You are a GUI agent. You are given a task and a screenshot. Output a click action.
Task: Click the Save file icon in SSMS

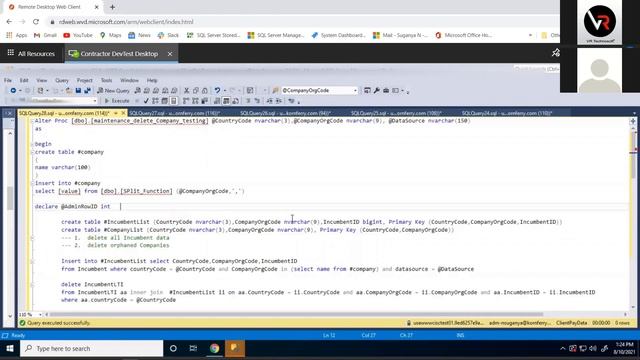point(78,91)
